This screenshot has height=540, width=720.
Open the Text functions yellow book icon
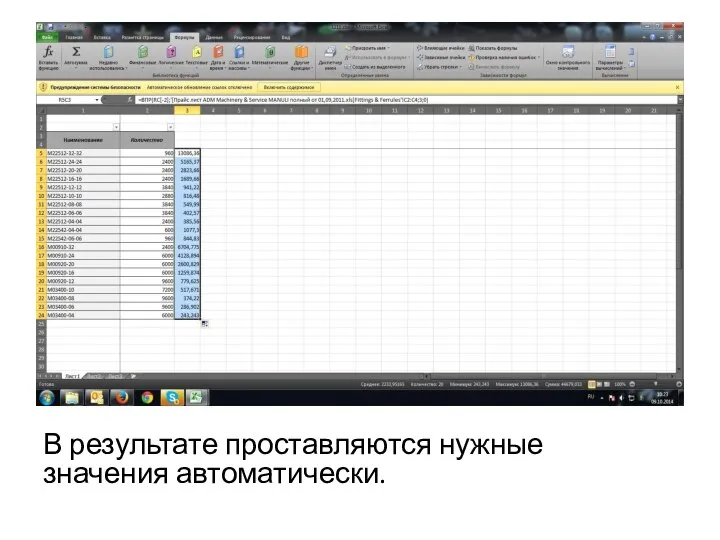197,51
